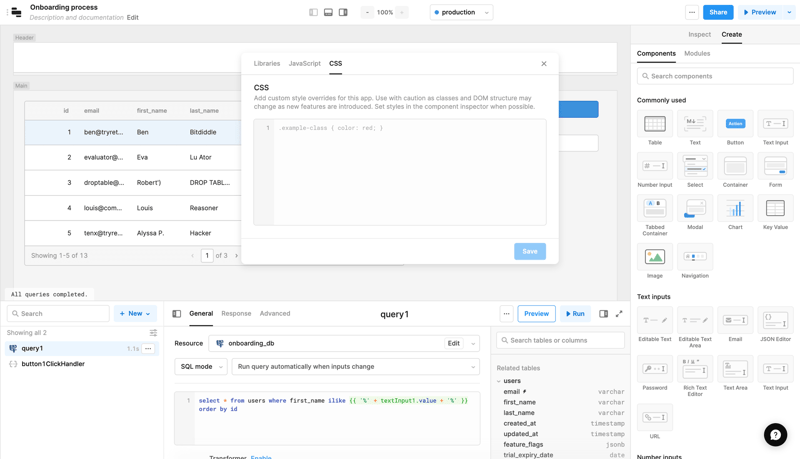Select the Components tab
This screenshot has height=459, width=800.
656,54
